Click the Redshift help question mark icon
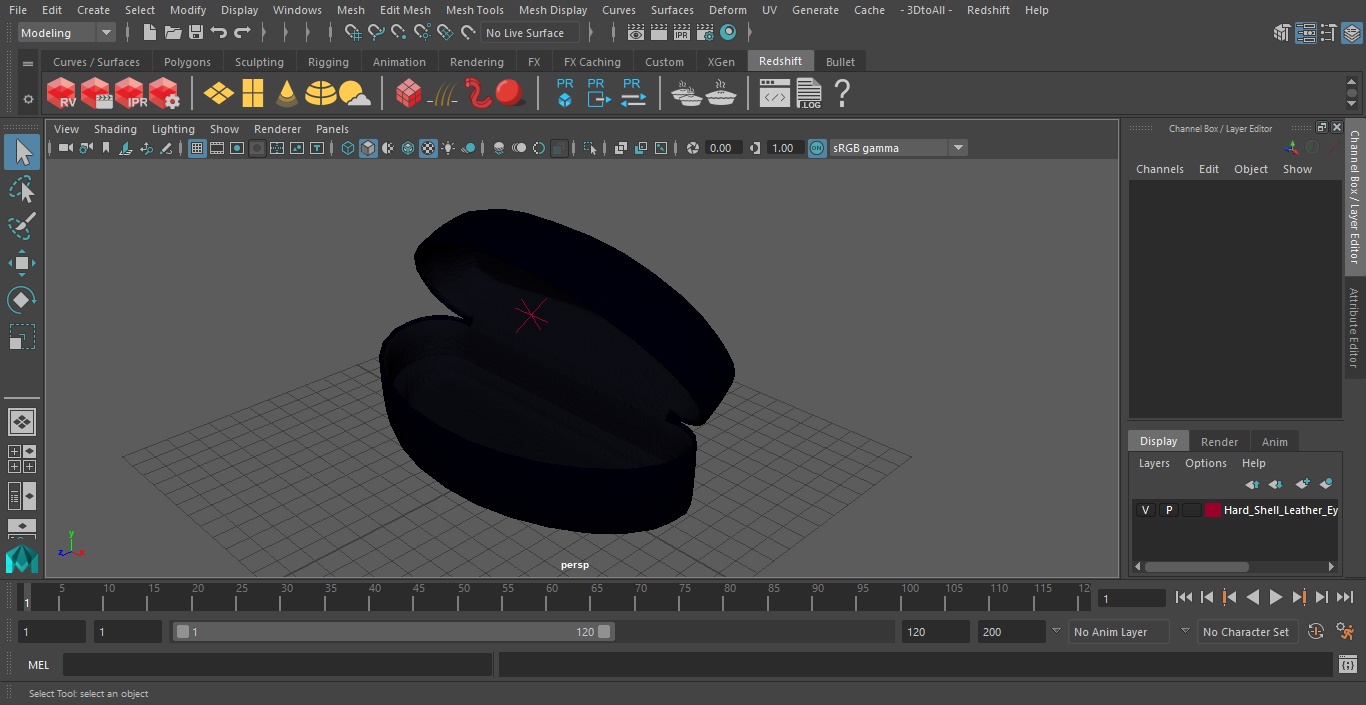1366x705 pixels. point(842,94)
